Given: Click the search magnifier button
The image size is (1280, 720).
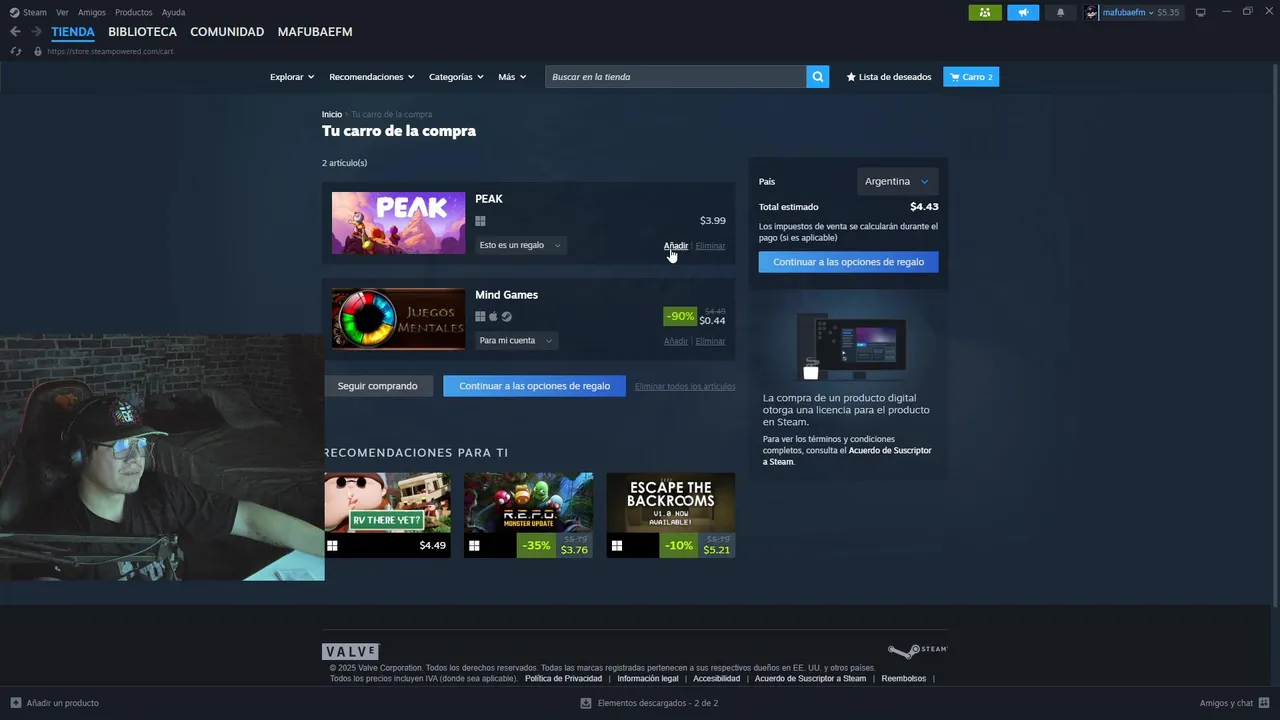Looking at the screenshot, I should 818,77.
